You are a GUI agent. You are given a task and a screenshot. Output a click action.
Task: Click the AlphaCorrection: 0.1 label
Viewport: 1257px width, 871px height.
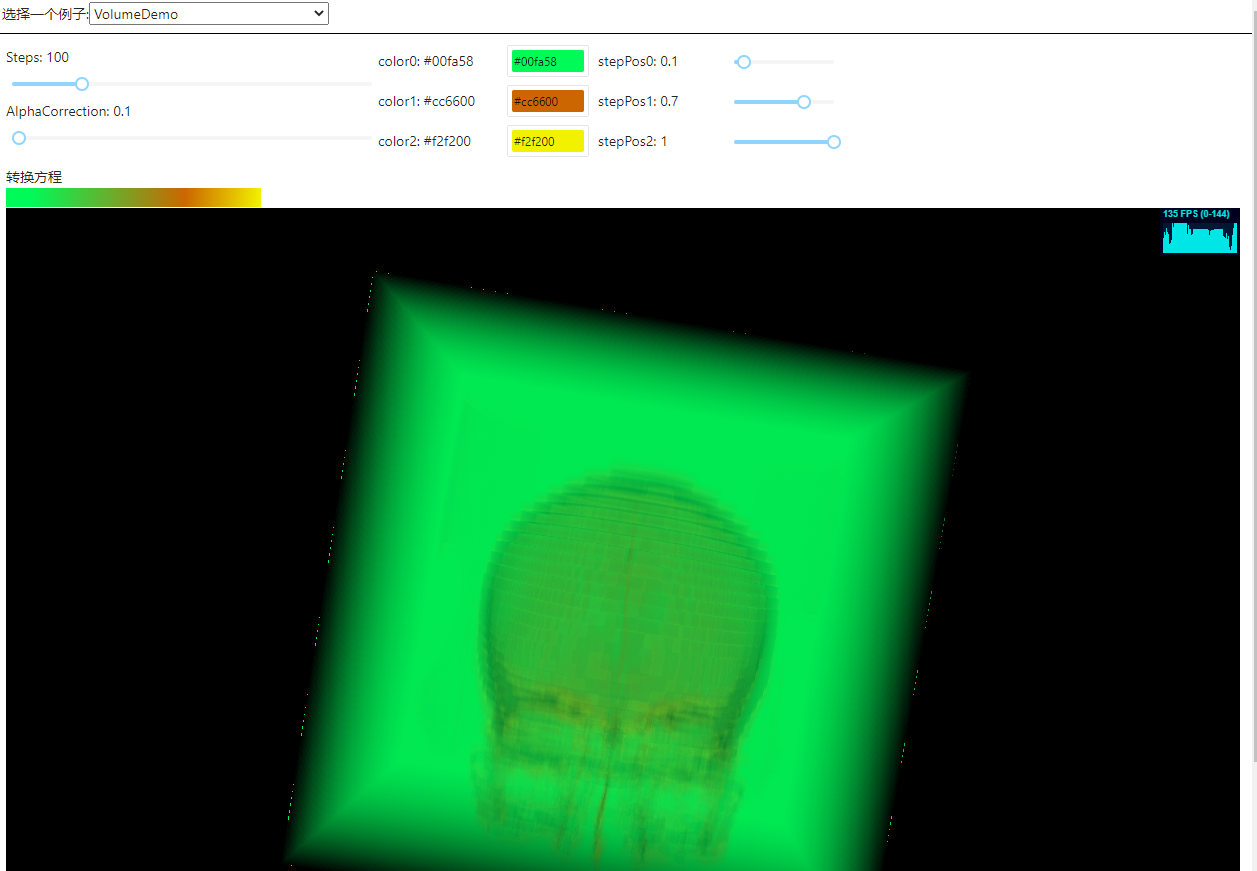point(68,111)
